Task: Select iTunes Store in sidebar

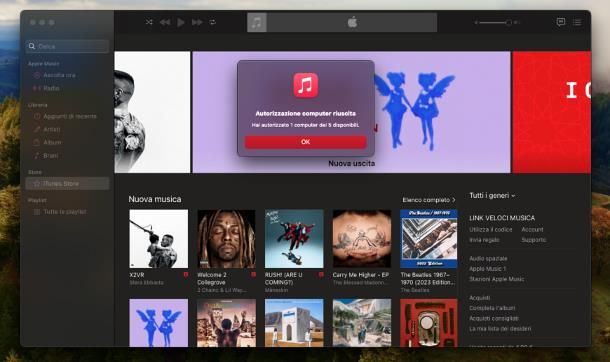Action: click(x=67, y=184)
